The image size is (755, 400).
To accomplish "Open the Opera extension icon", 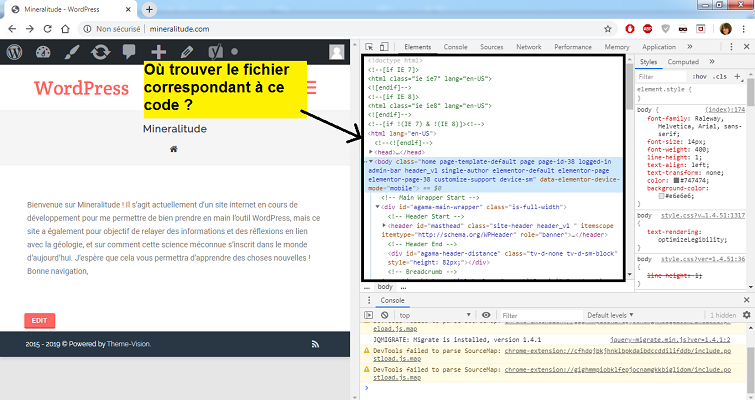I will [630, 29].
